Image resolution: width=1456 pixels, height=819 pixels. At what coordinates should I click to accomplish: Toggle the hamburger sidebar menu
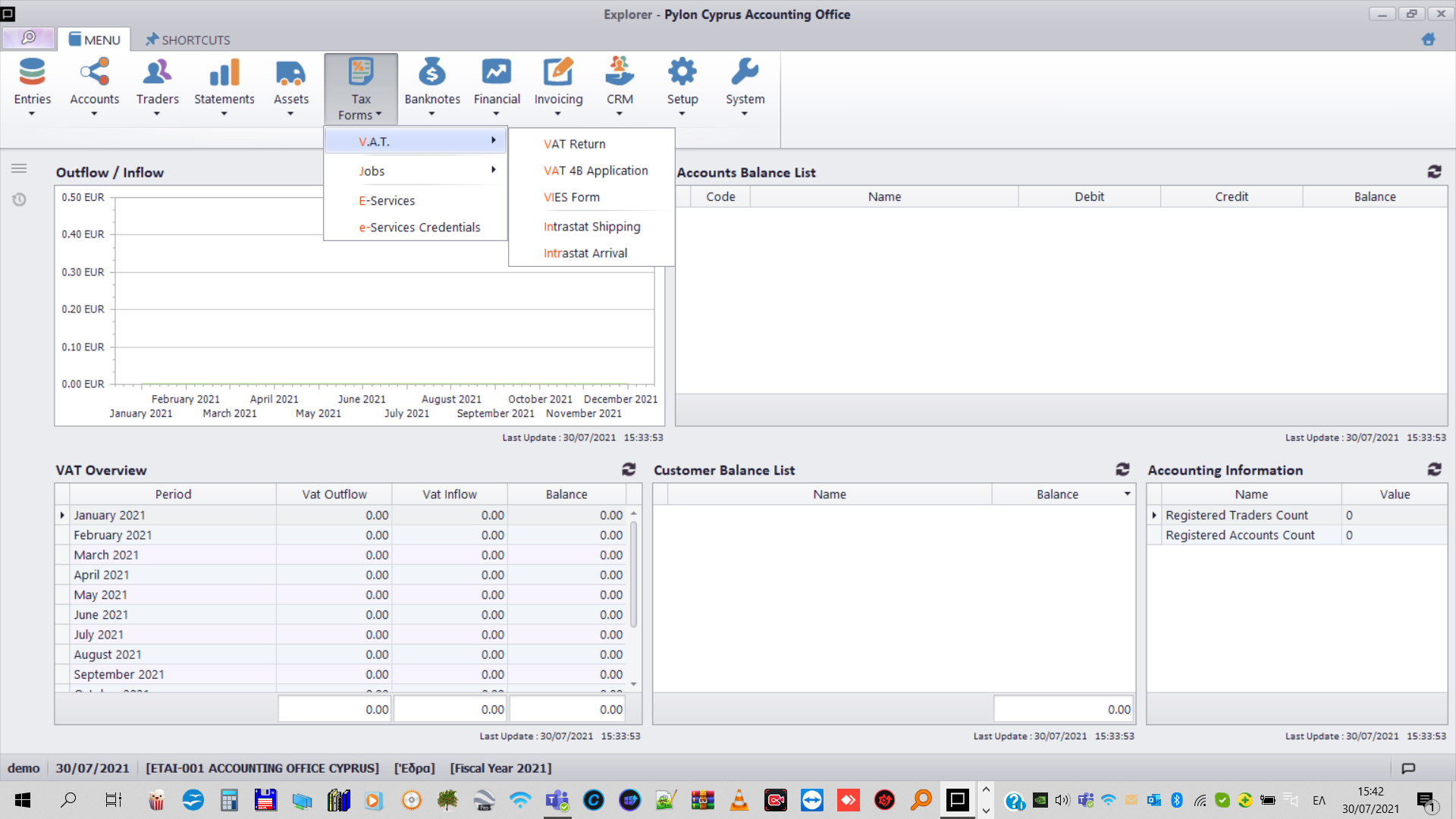(19, 168)
